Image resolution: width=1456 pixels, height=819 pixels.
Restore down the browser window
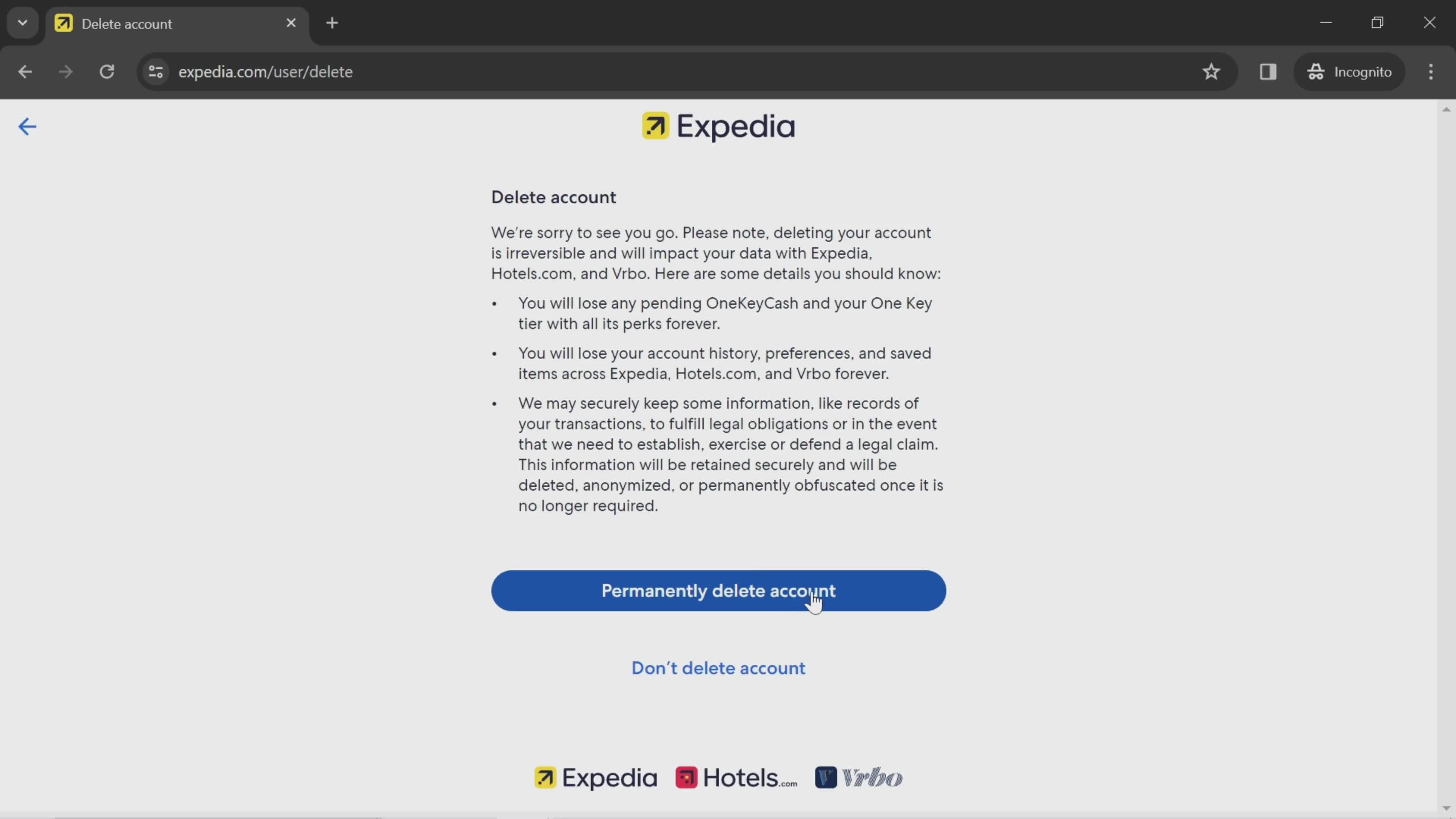[1378, 23]
